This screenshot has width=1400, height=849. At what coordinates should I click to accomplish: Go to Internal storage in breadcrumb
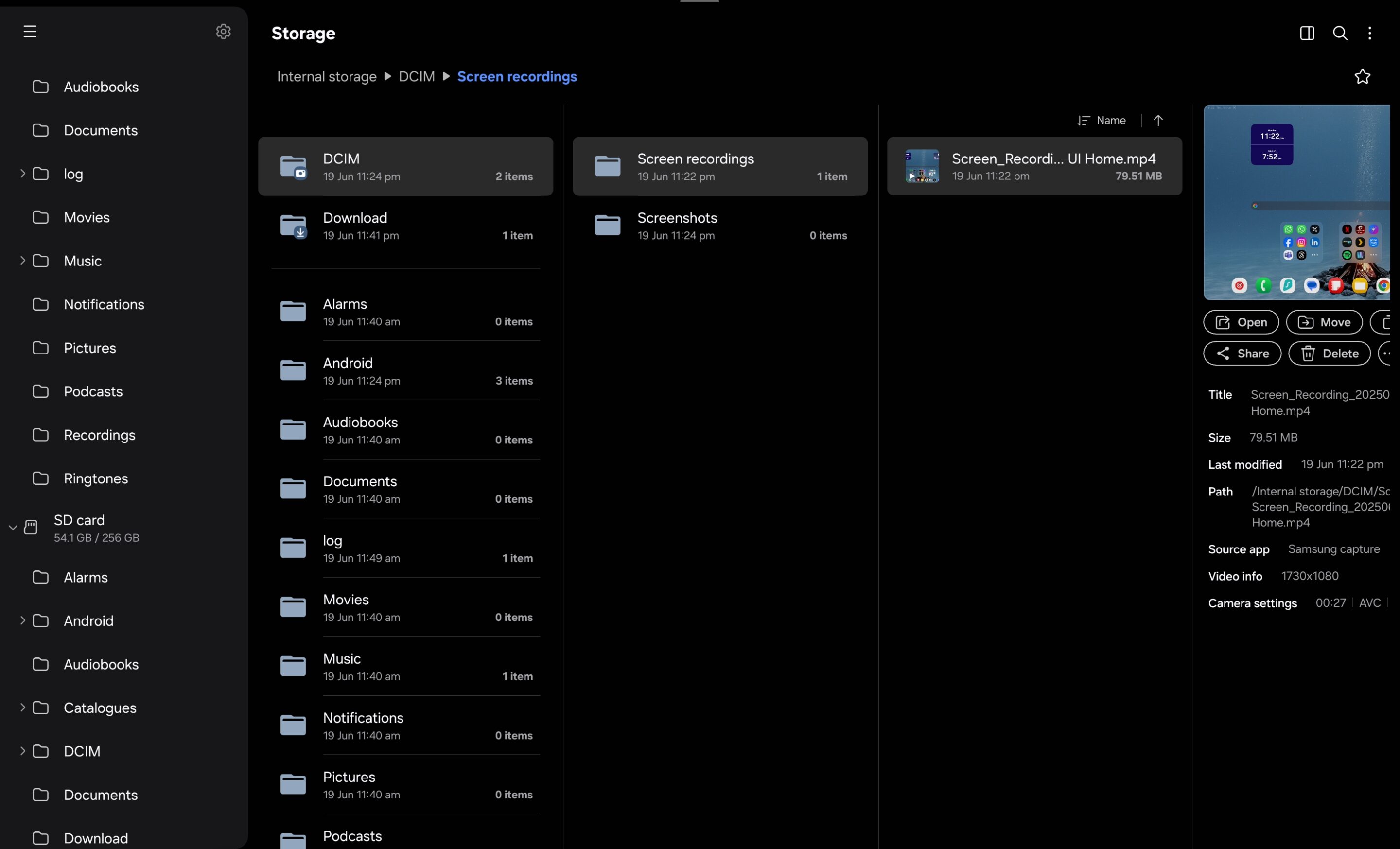327,77
